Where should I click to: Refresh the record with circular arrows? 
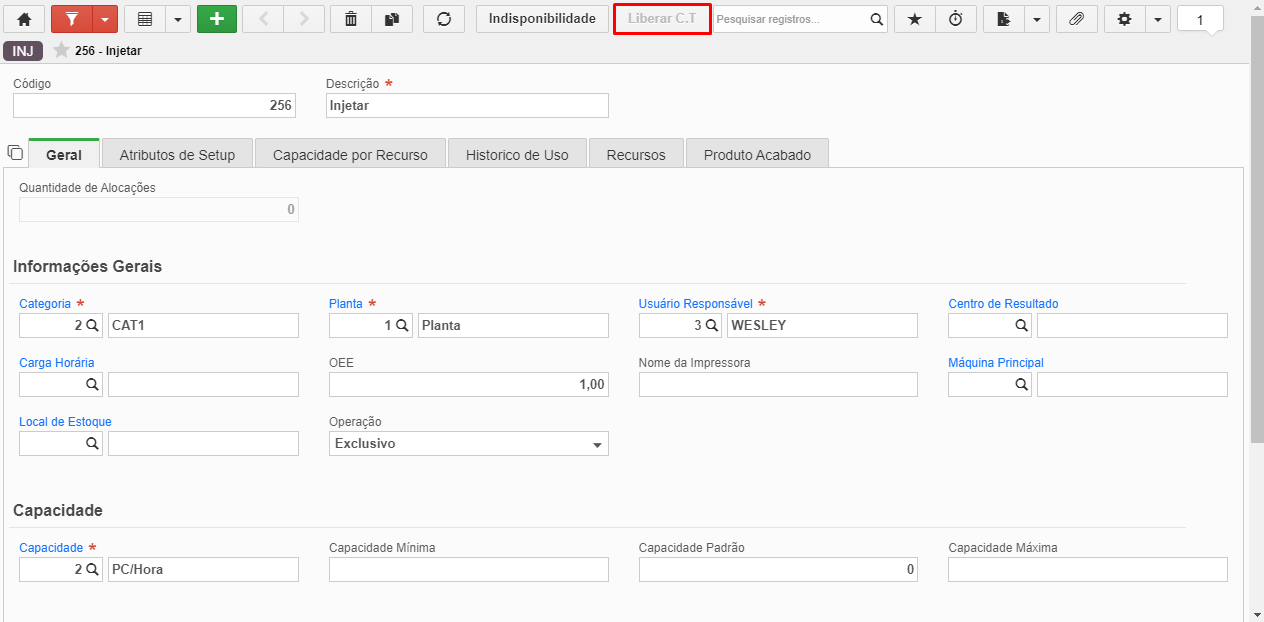444,19
